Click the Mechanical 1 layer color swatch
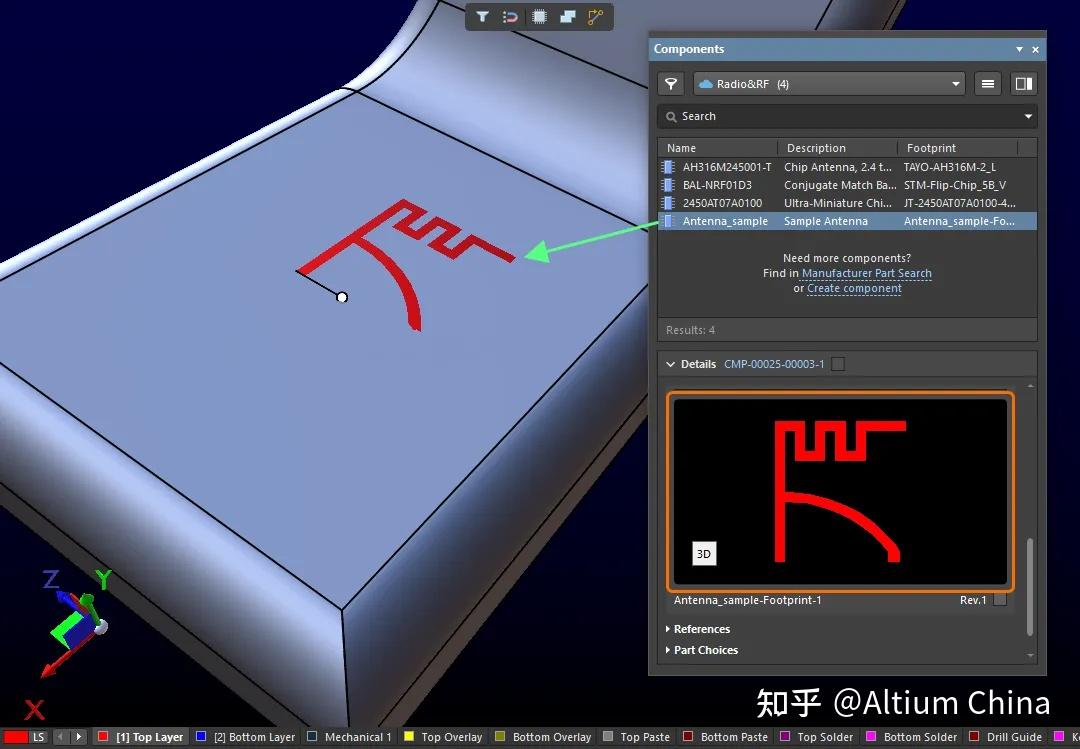The height and width of the screenshot is (749, 1080). [312, 737]
